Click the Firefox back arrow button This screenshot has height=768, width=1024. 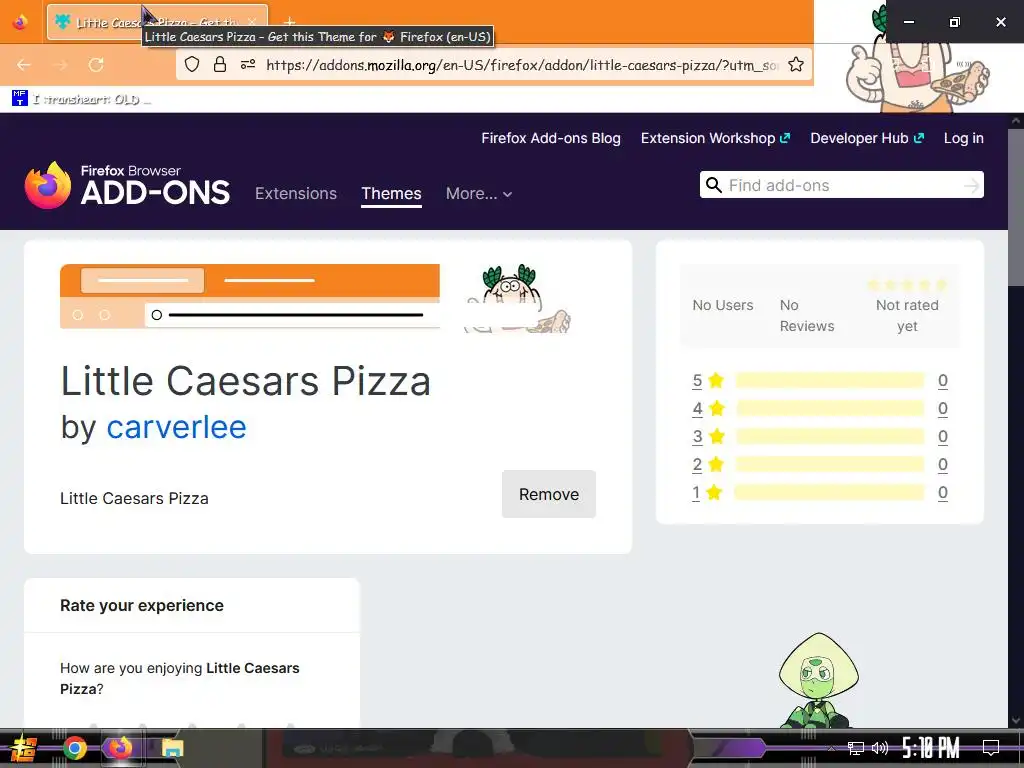click(x=24, y=65)
